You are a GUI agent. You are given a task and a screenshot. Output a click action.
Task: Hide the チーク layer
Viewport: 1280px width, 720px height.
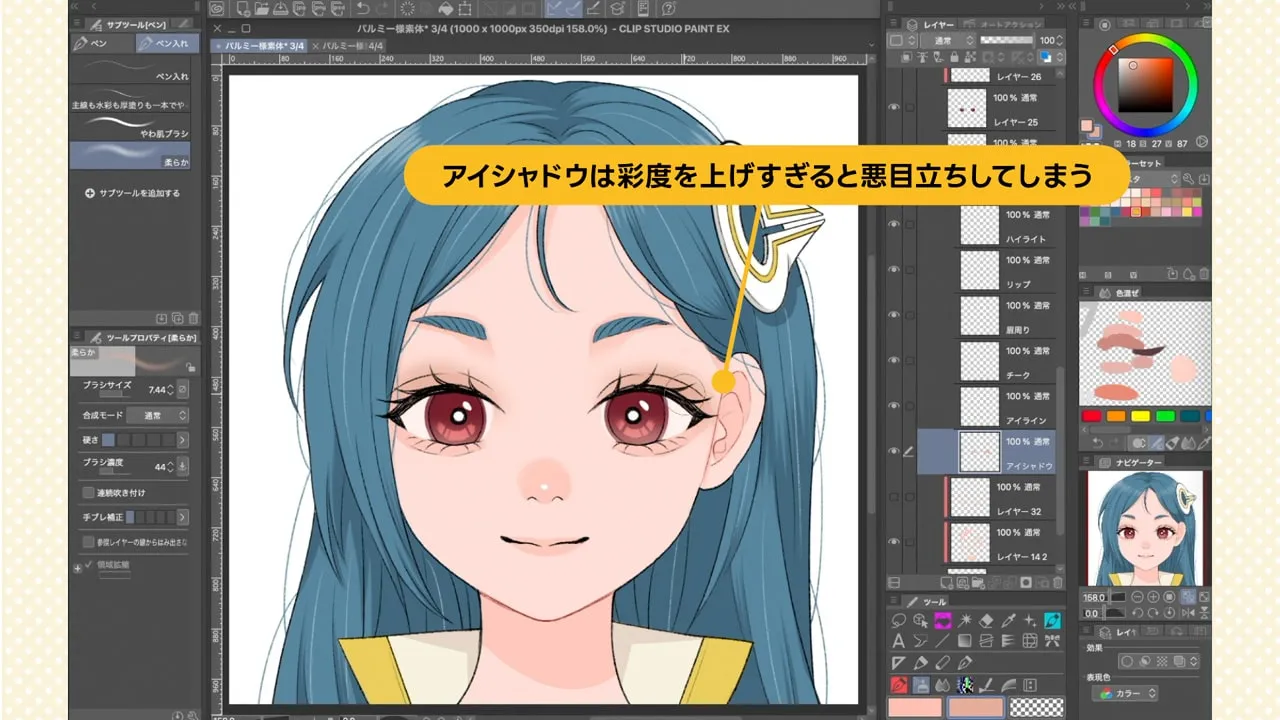point(895,360)
